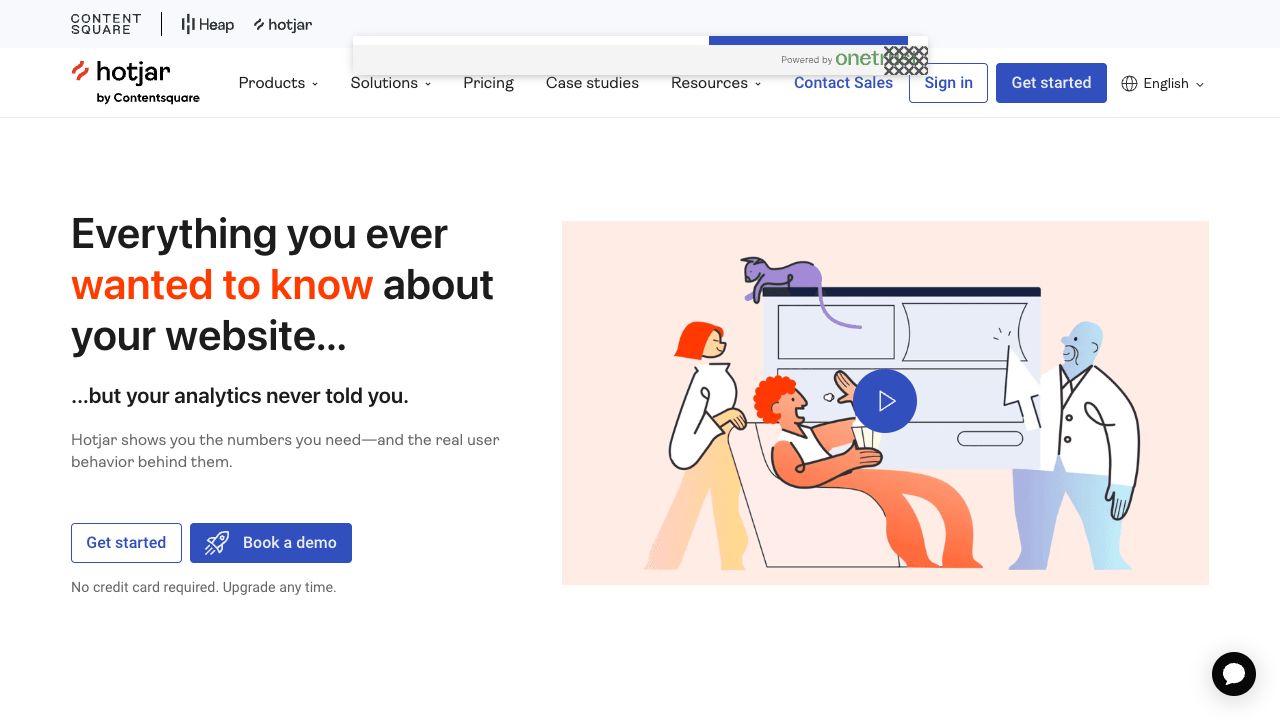Play the hero video
This screenshot has width=1280, height=720.
tap(885, 401)
